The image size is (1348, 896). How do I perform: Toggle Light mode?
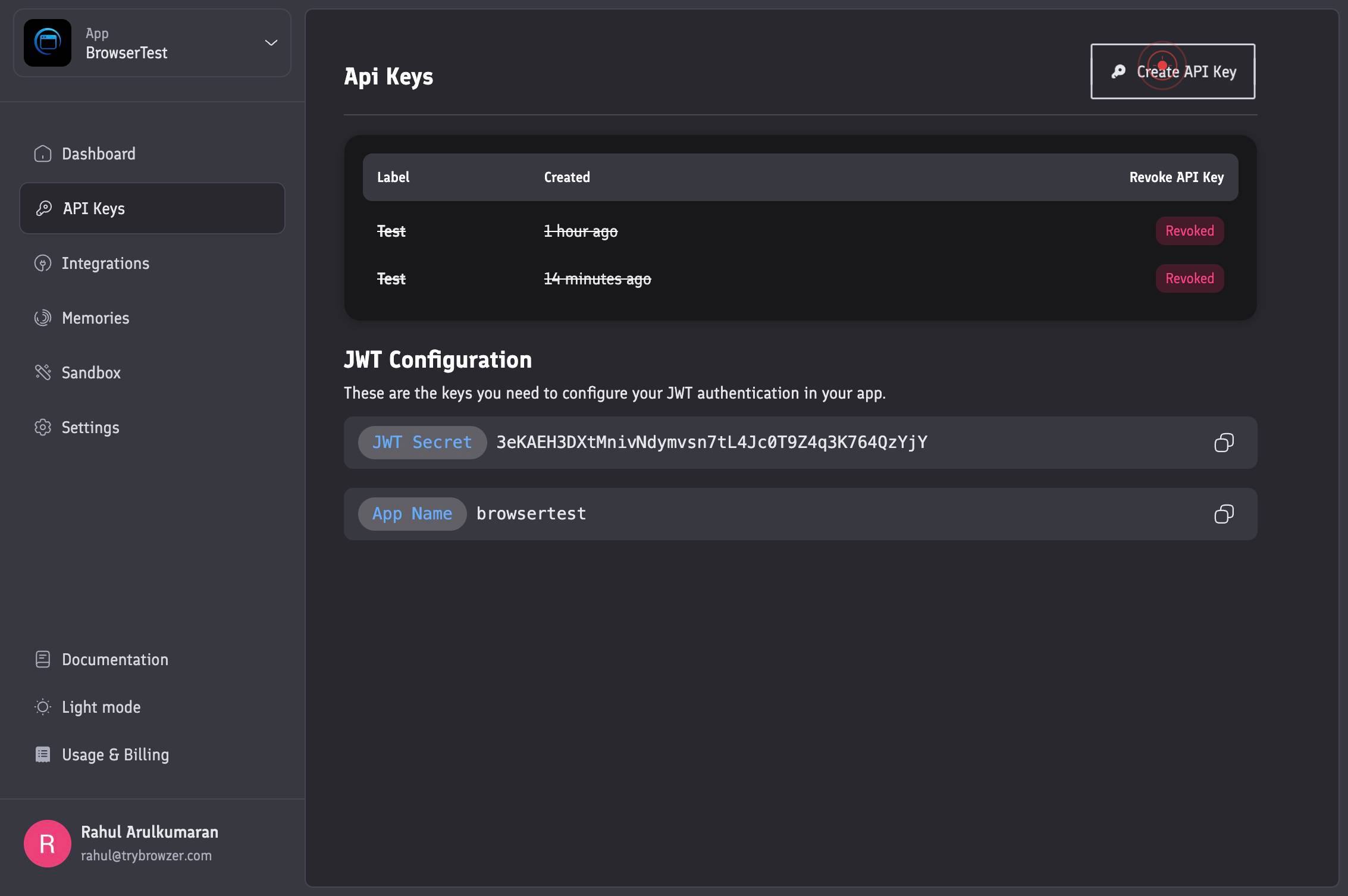point(88,707)
